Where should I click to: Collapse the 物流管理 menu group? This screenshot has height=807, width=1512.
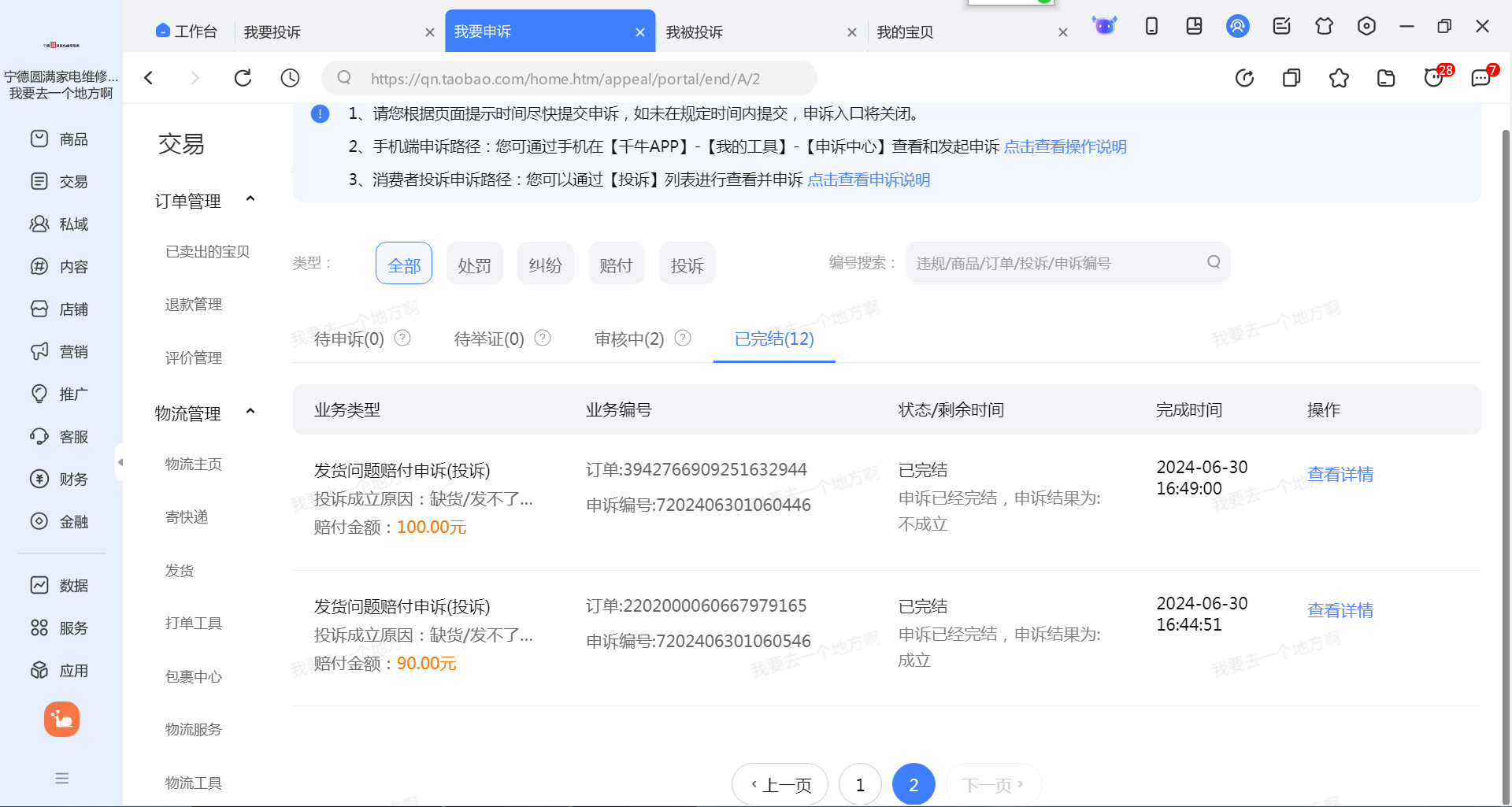pos(250,412)
